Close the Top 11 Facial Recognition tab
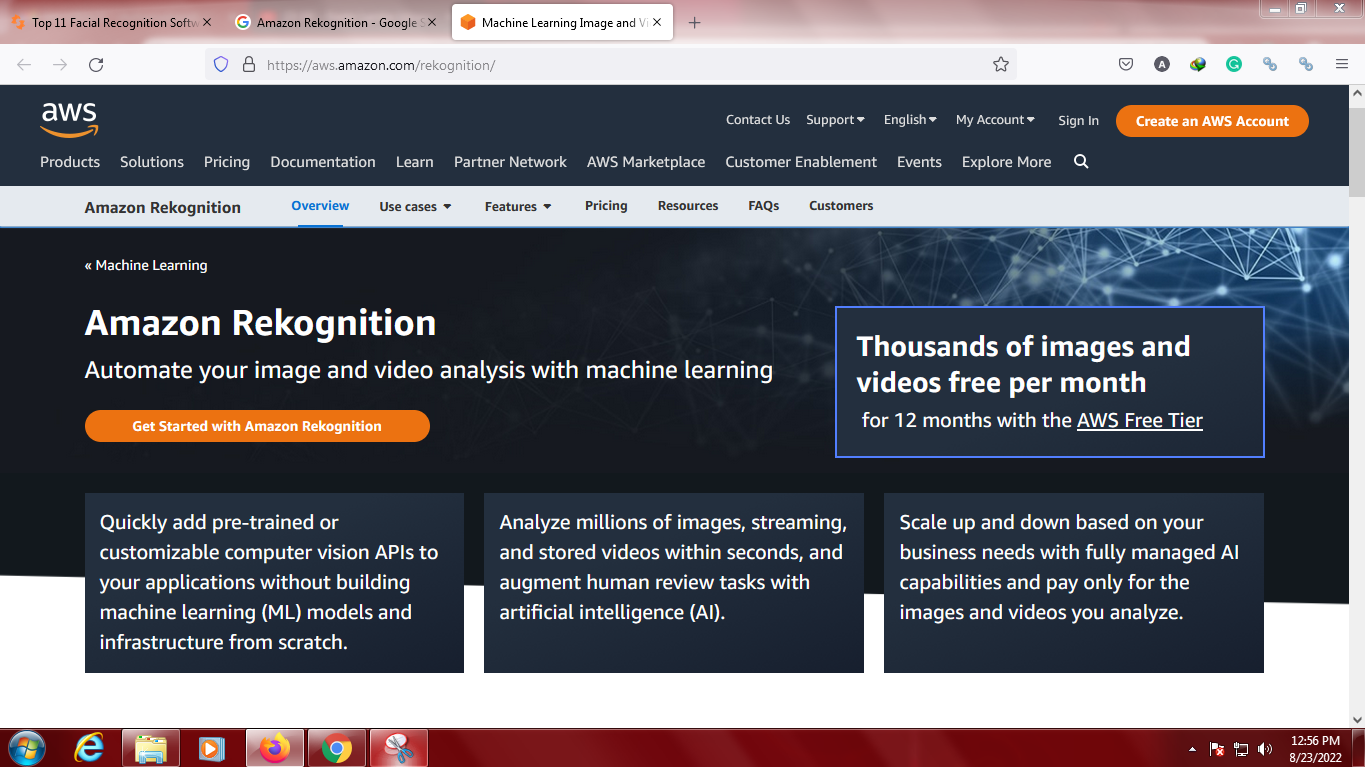The height and width of the screenshot is (767, 1365). point(207,23)
